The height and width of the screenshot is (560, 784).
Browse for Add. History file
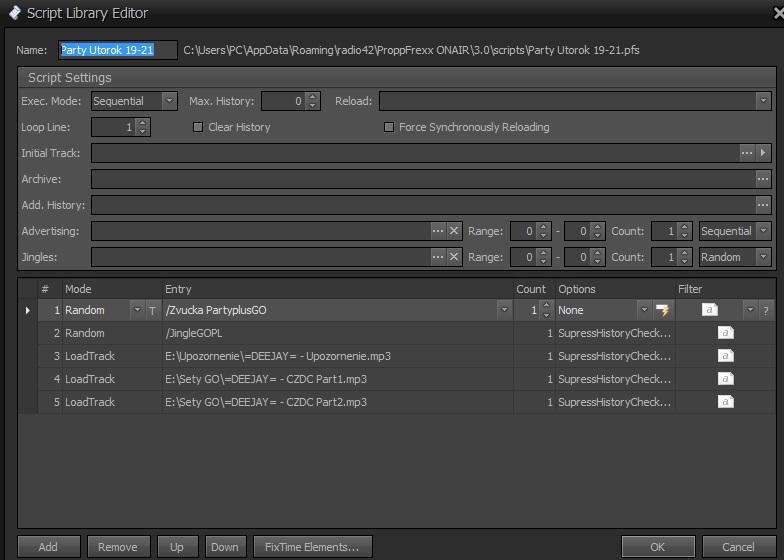pos(763,205)
